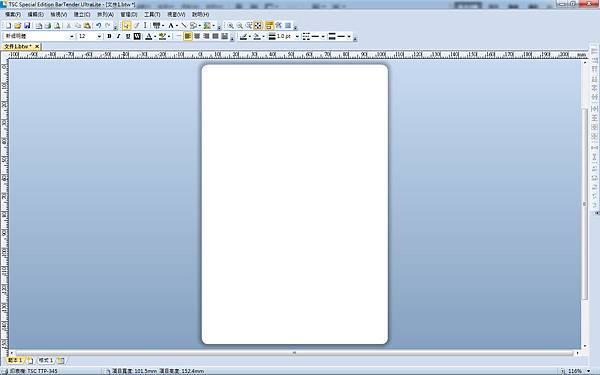Screen dimensions: 600x375
Task: Open the Create (C) menu
Action: coord(82,14)
